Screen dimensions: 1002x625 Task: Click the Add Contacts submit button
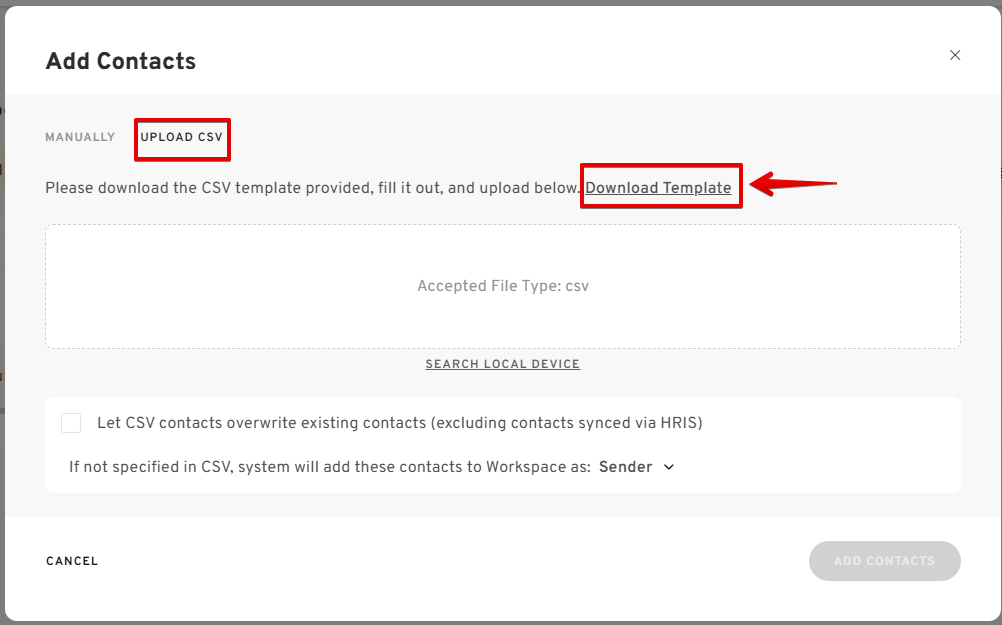coord(884,561)
